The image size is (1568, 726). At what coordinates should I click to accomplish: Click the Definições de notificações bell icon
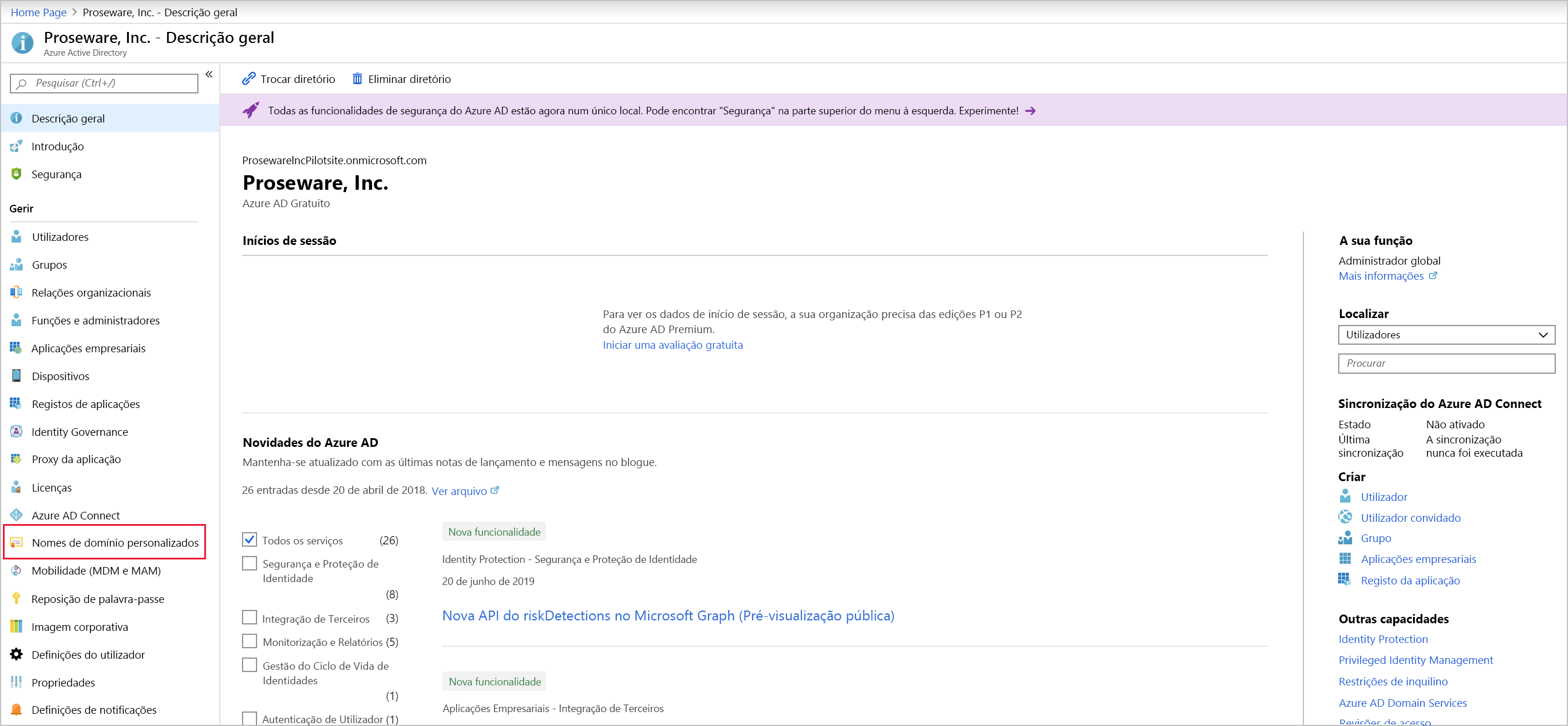tap(16, 710)
